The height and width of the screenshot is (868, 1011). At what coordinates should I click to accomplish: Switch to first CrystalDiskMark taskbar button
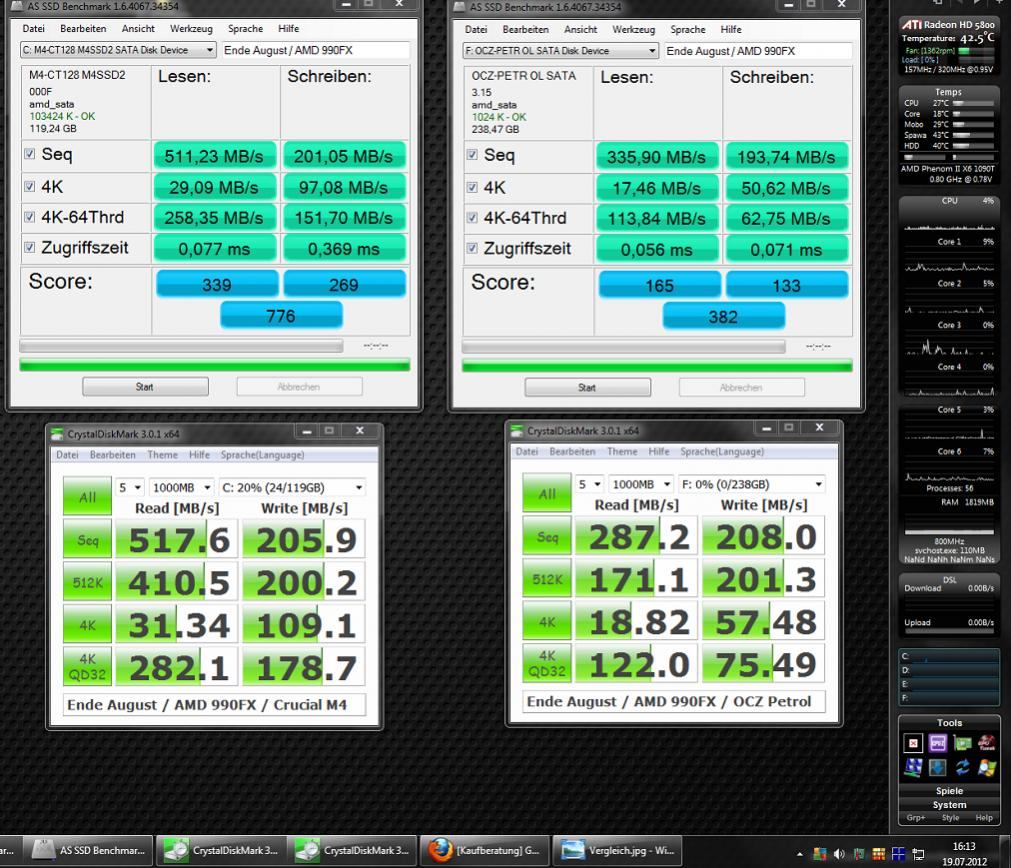coord(221,851)
